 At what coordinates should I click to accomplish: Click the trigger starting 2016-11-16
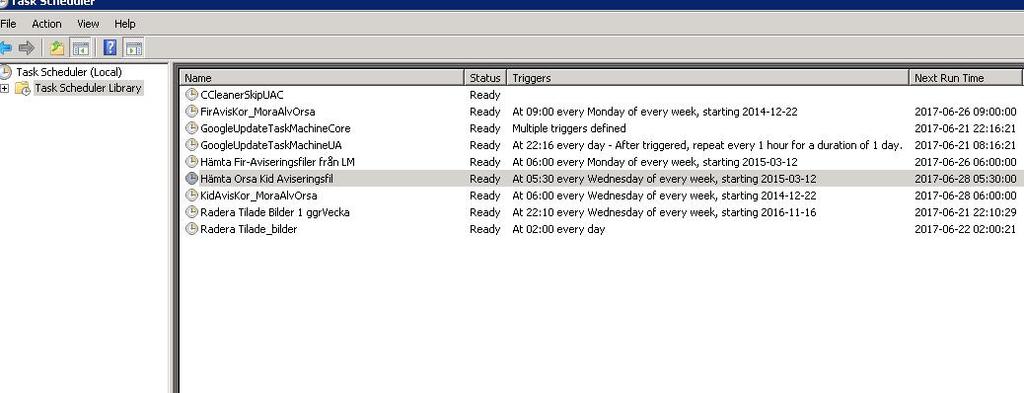point(664,212)
